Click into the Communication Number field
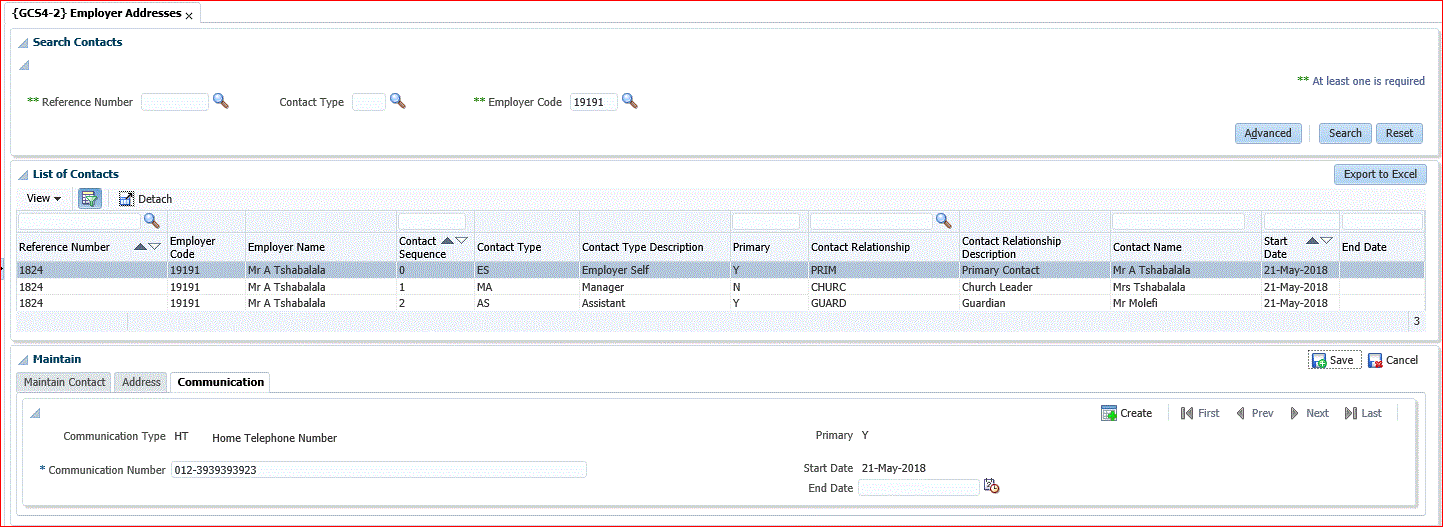The height and width of the screenshot is (527, 1443). click(x=378, y=470)
